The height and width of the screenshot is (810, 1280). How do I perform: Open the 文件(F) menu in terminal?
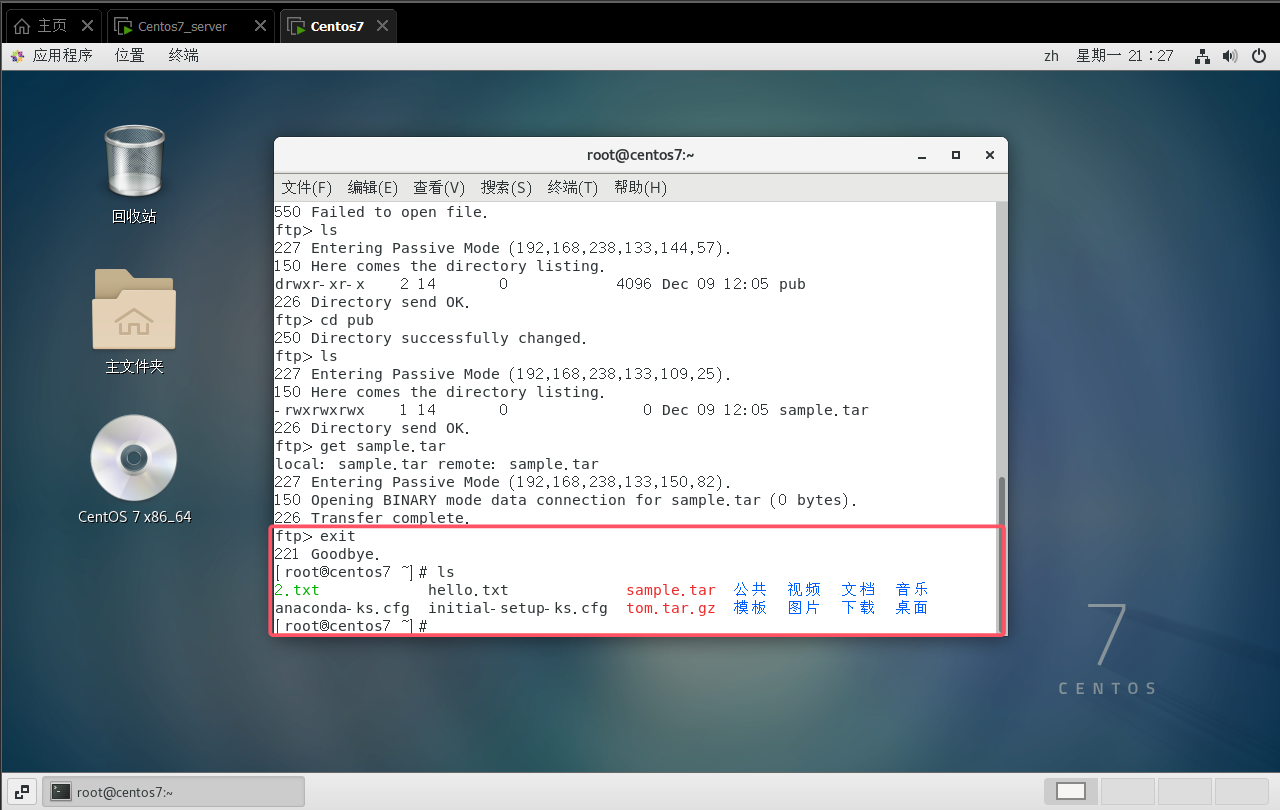(306, 187)
